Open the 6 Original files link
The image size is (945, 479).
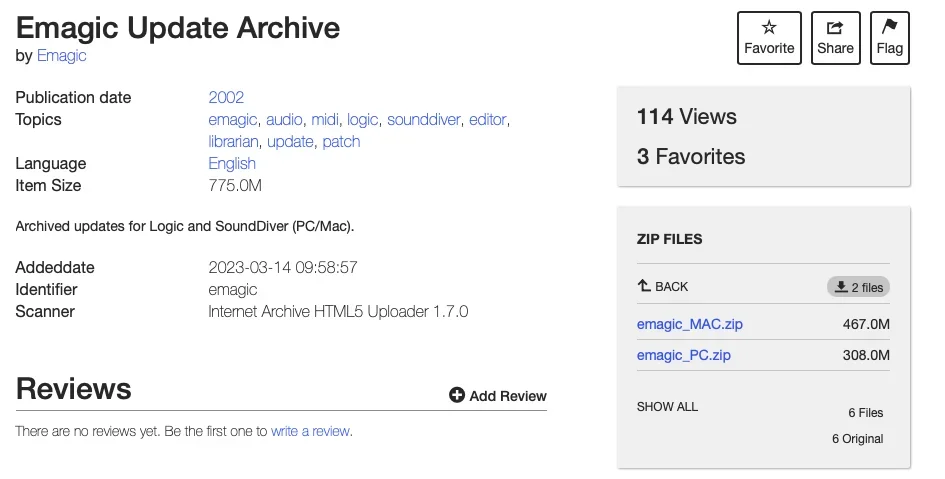point(857,439)
